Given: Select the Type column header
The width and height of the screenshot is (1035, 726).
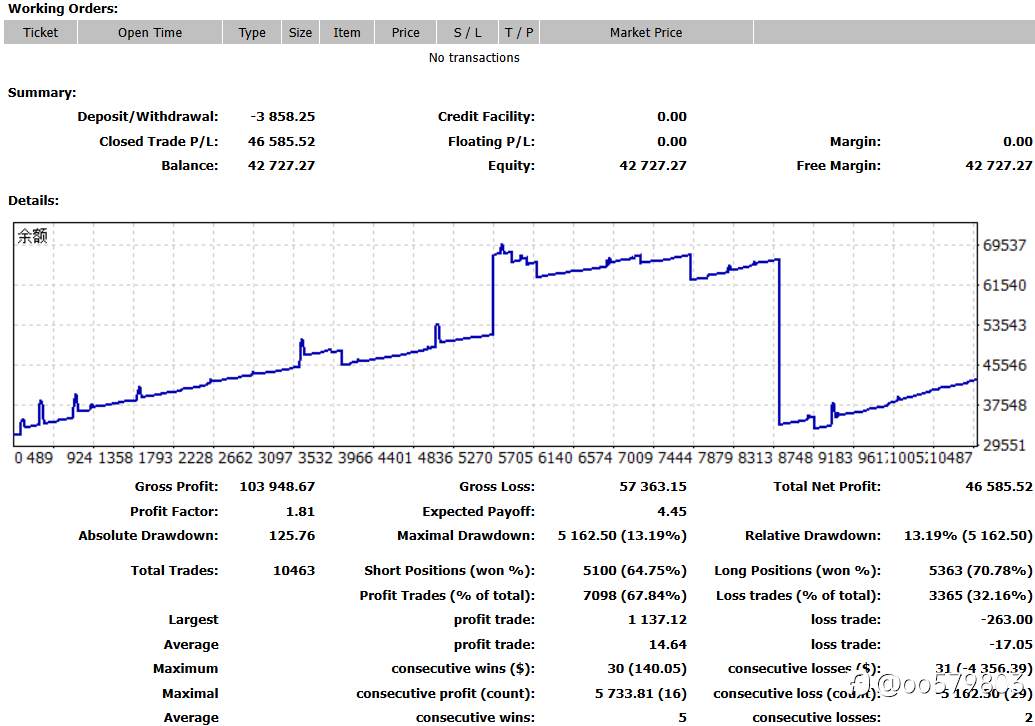Looking at the screenshot, I should click(252, 32).
